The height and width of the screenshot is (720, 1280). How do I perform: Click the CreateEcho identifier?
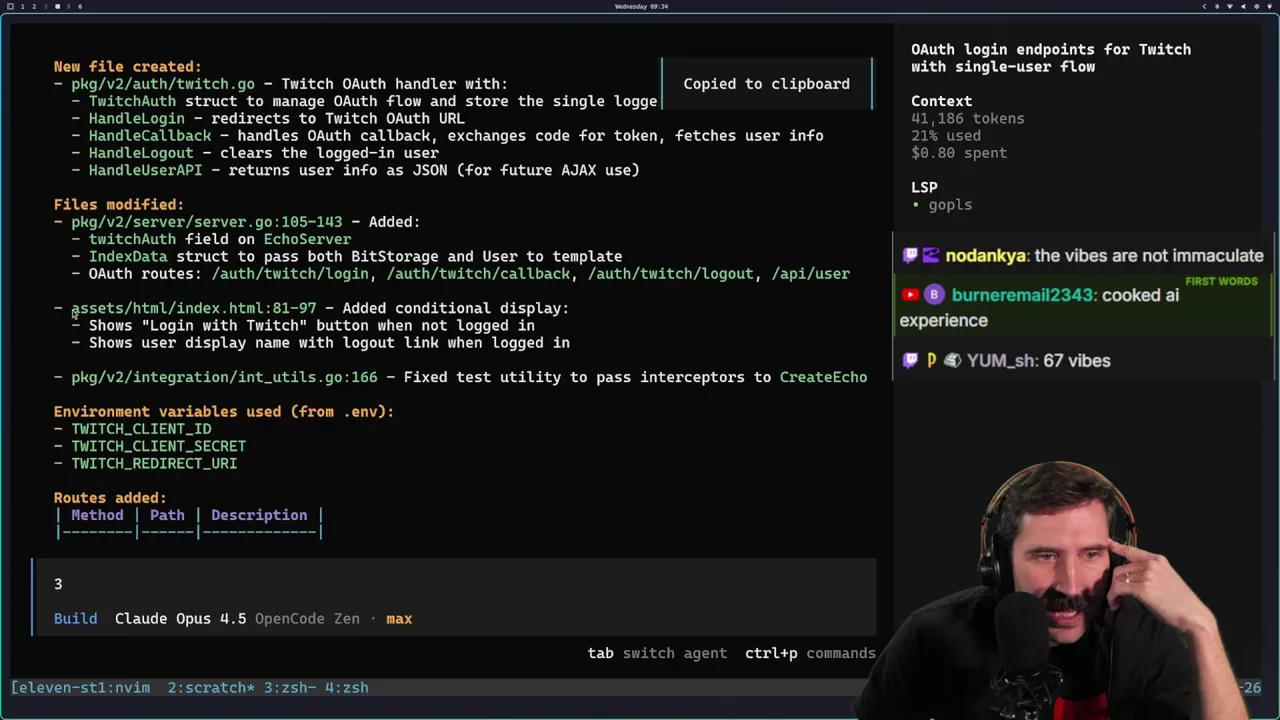(823, 377)
